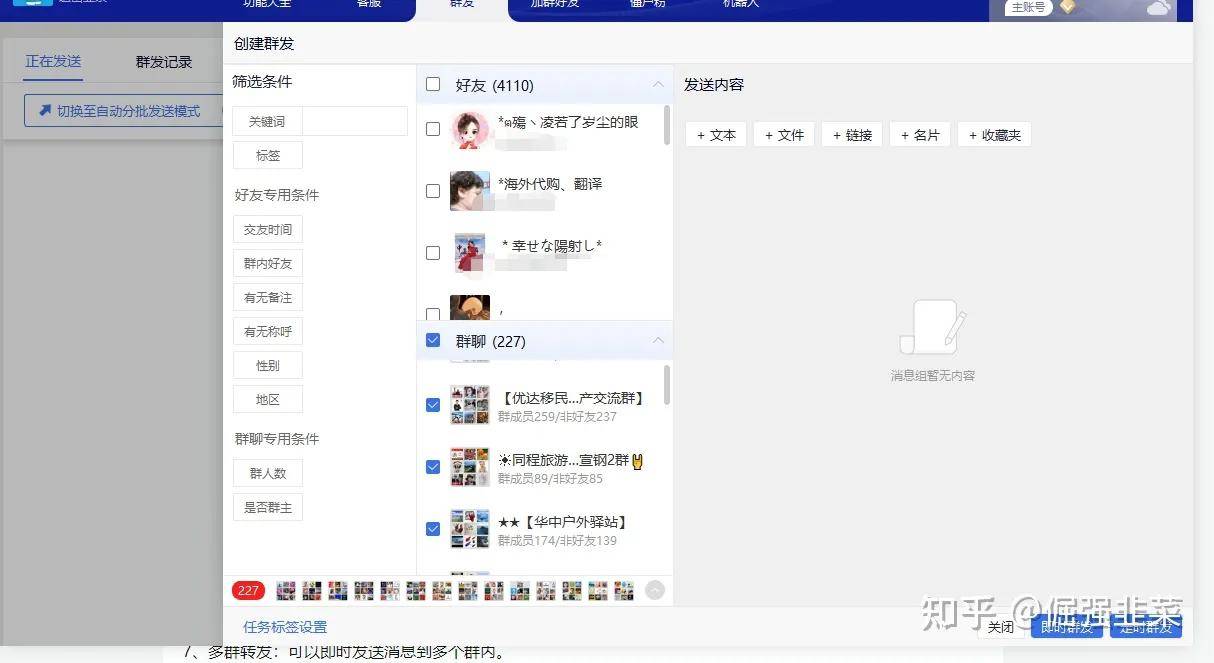
Task: Click the 发送内容 heading
Action: pos(714,85)
